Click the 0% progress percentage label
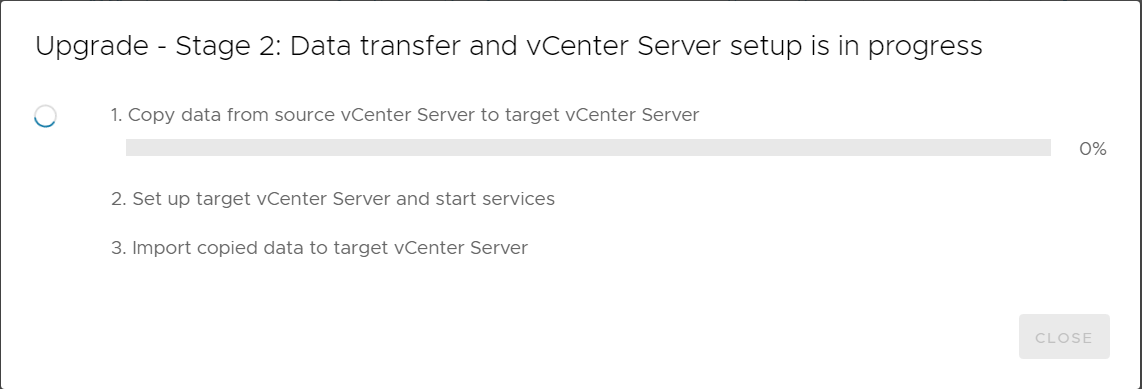 [1092, 149]
